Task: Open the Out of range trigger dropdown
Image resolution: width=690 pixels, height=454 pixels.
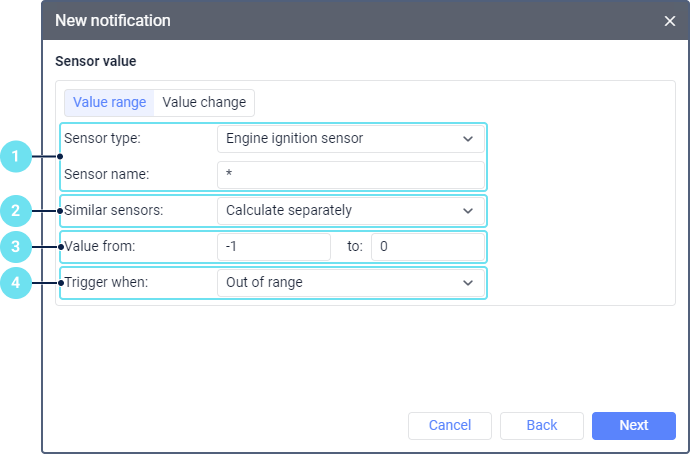Action: [x=350, y=283]
